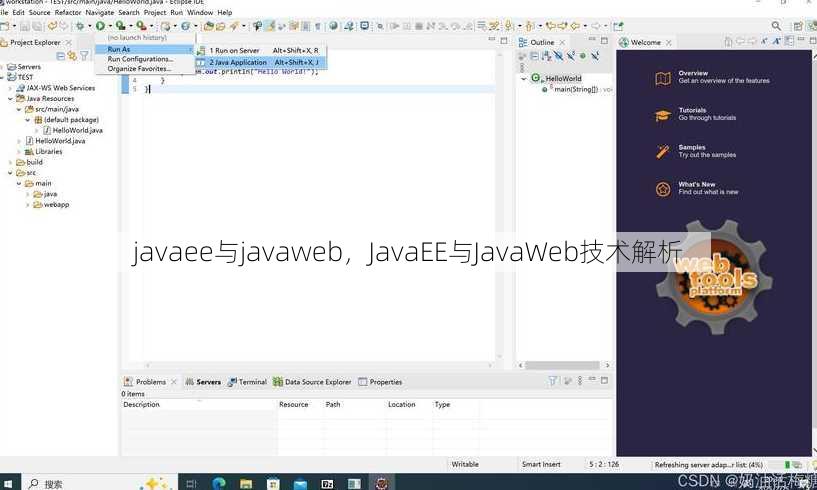Open the Window menu
This screenshot has height=490, width=817.
pos(200,12)
